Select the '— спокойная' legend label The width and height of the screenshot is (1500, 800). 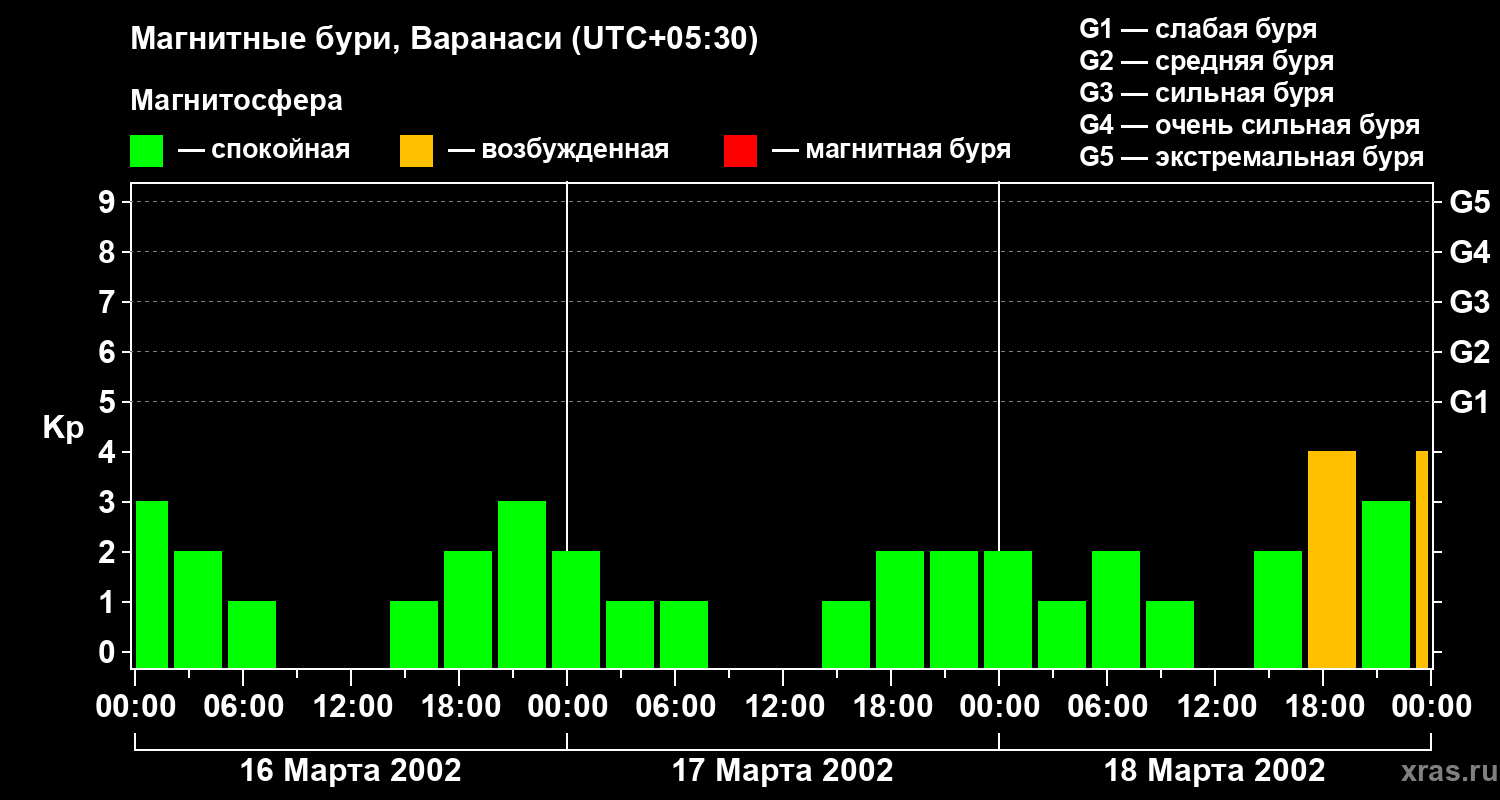pos(263,150)
